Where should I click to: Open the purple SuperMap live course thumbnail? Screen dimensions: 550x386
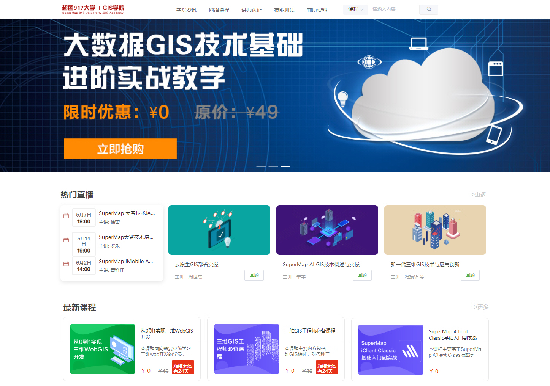(327, 230)
